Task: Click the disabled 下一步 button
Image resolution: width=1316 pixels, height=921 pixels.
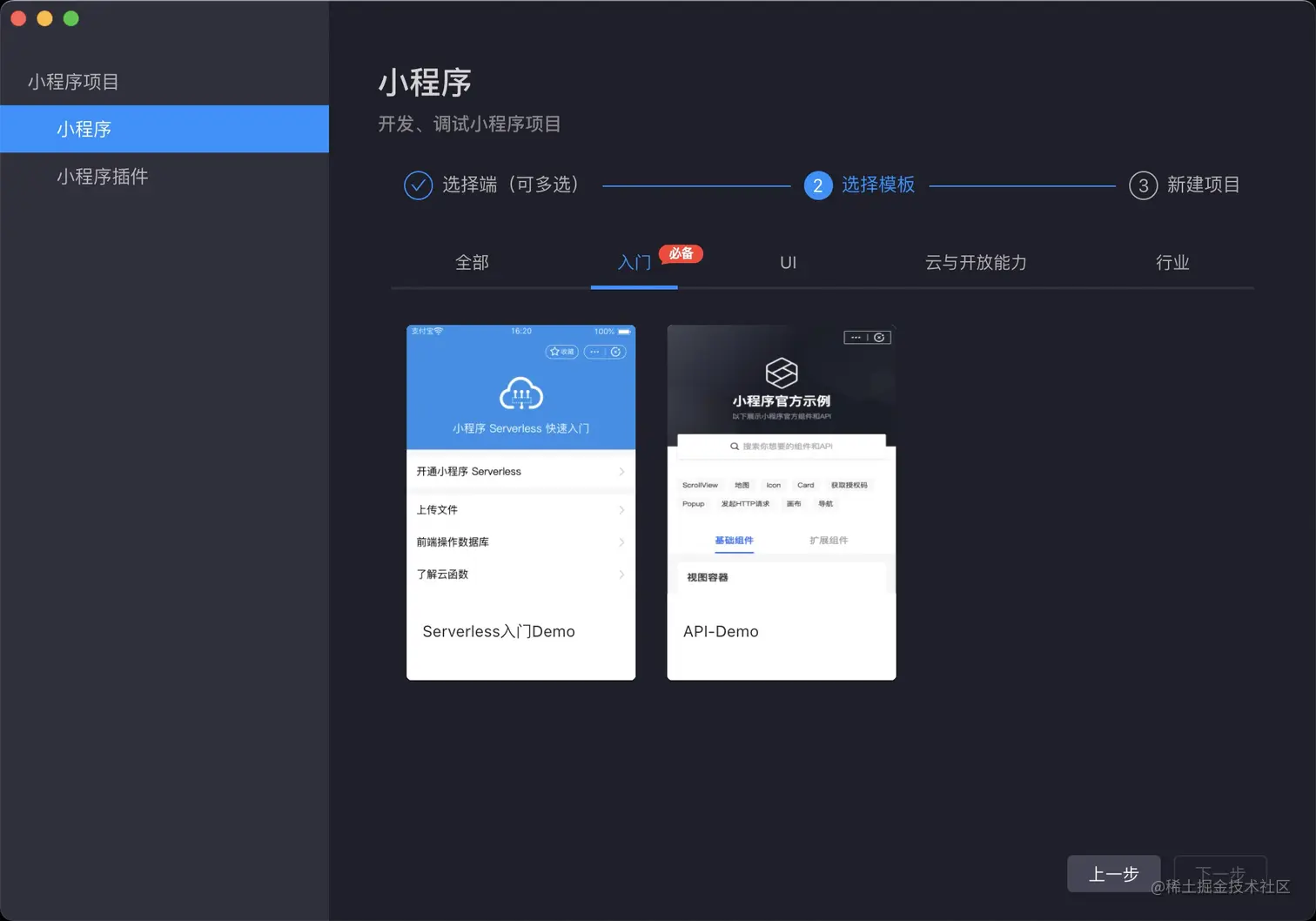Action: tap(1220, 873)
